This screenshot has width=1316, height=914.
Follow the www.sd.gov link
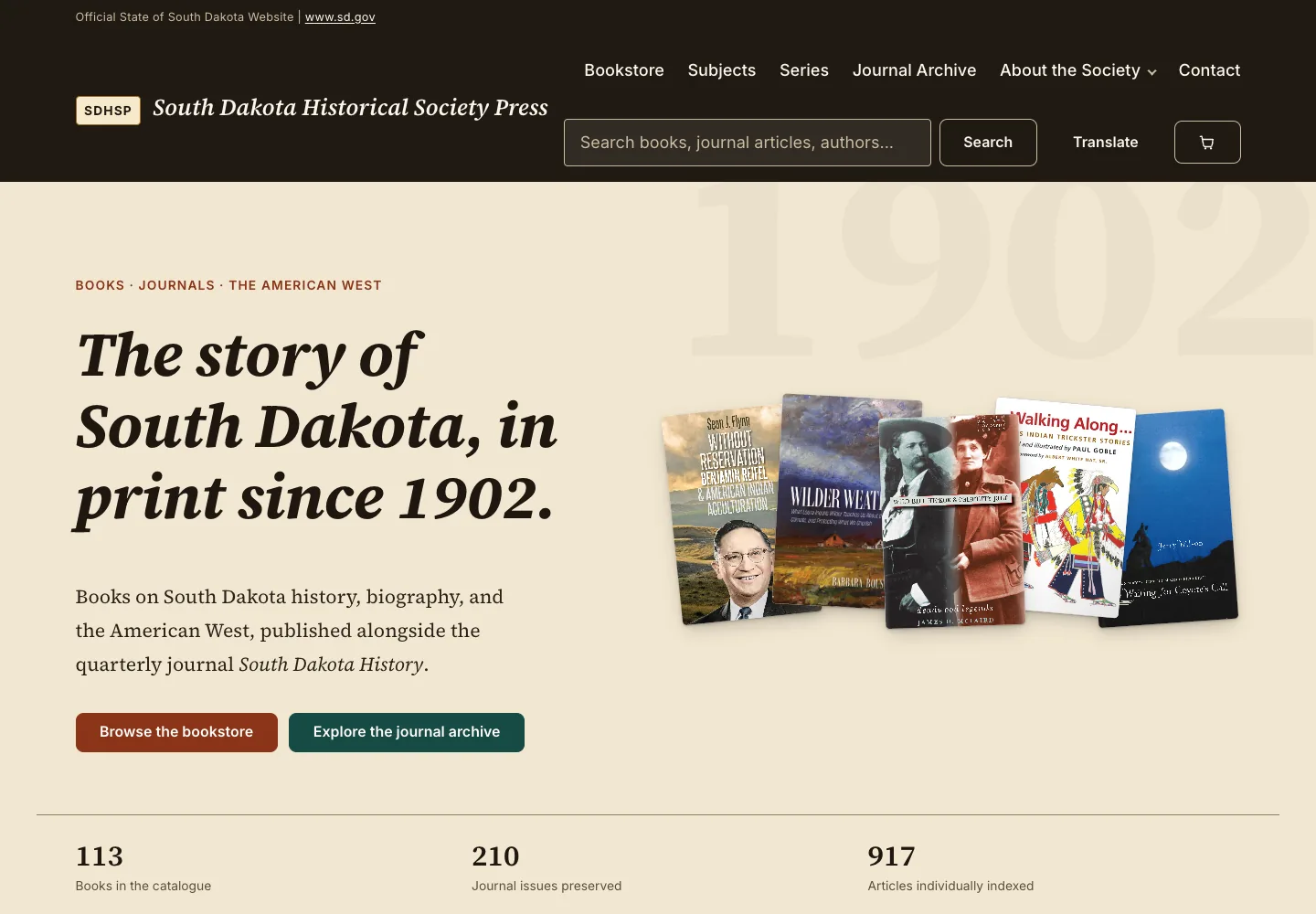[x=340, y=17]
